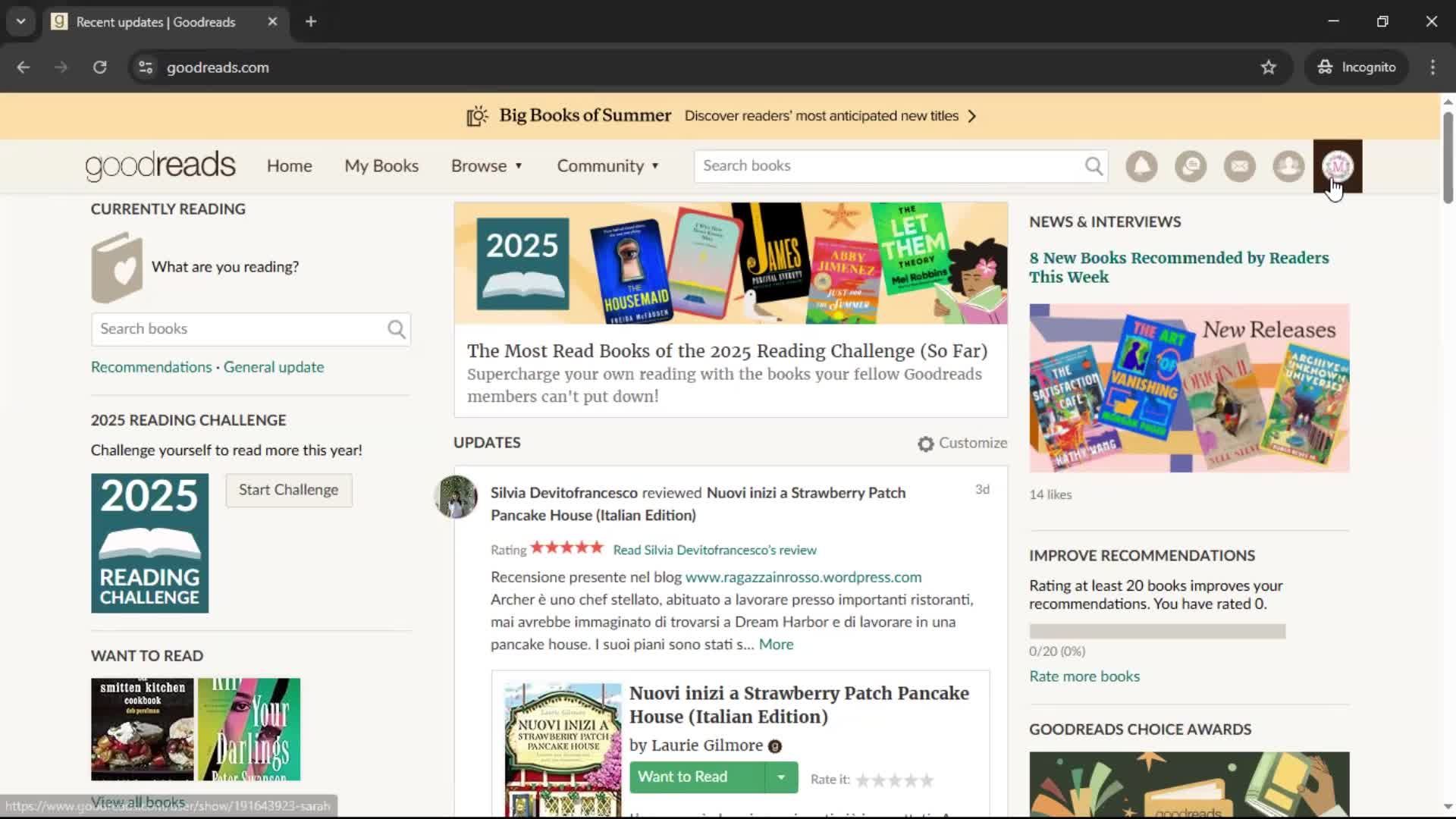Open My Books in navigation
Viewport: 1456px width, 819px height.
click(381, 166)
